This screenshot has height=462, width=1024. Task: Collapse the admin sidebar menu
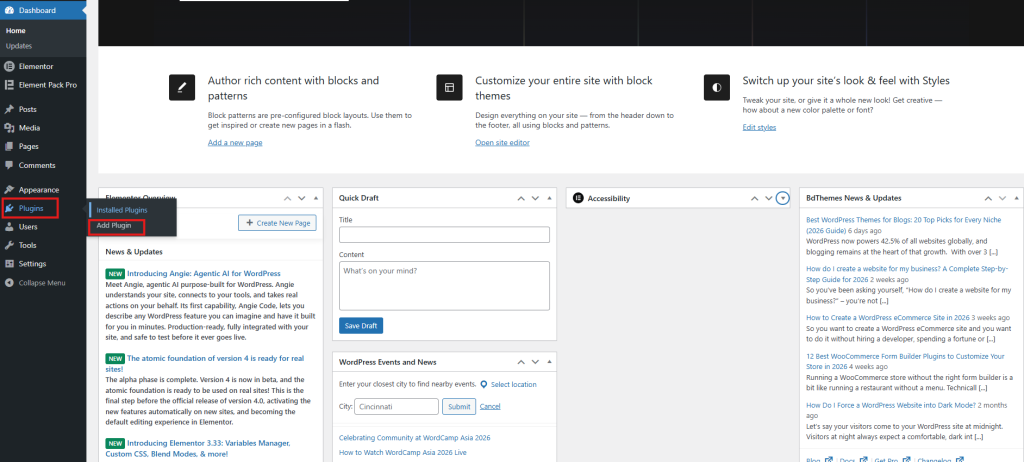(x=43, y=283)
